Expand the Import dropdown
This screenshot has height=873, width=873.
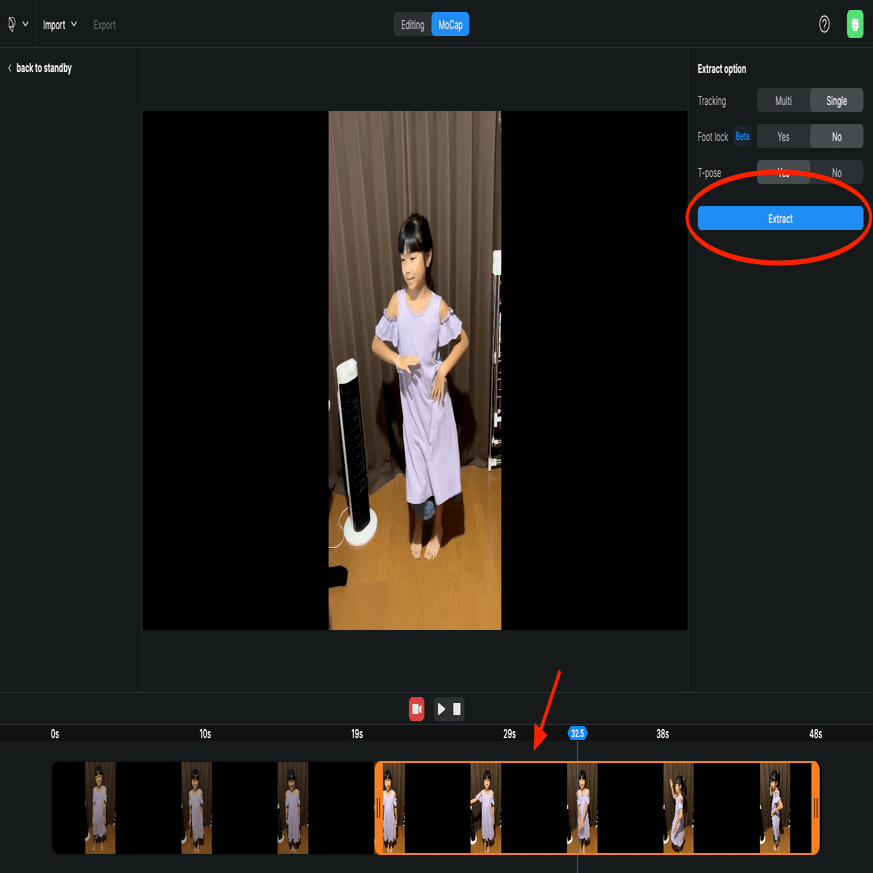(x=60, y=24)
